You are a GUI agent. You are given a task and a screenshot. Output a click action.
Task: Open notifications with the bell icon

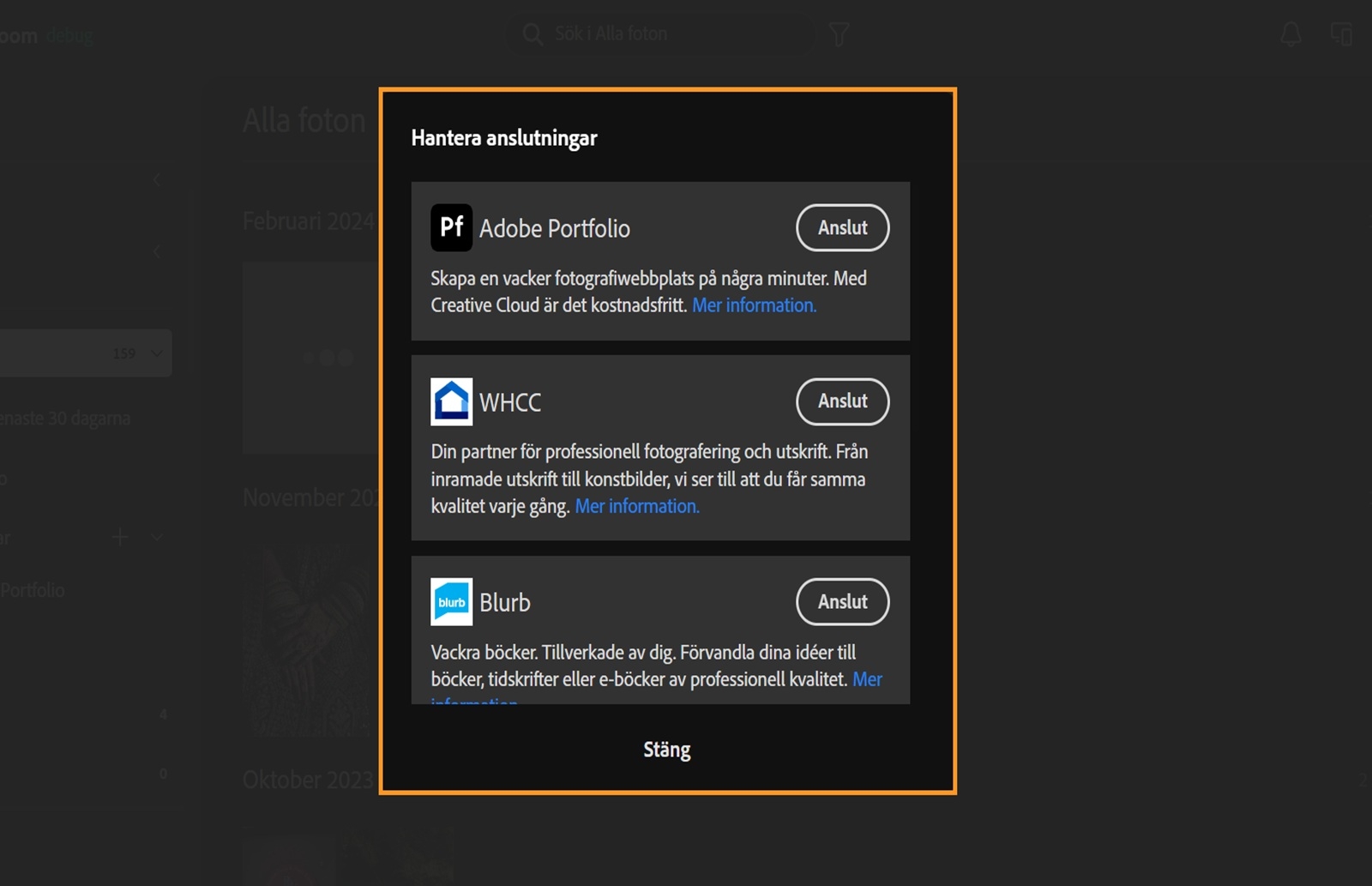pyautogui.click(x=1290, y=34)
